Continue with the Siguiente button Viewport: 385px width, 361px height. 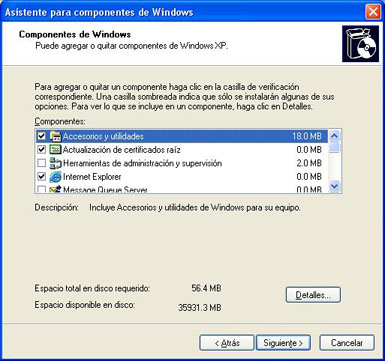pos(283,343)
